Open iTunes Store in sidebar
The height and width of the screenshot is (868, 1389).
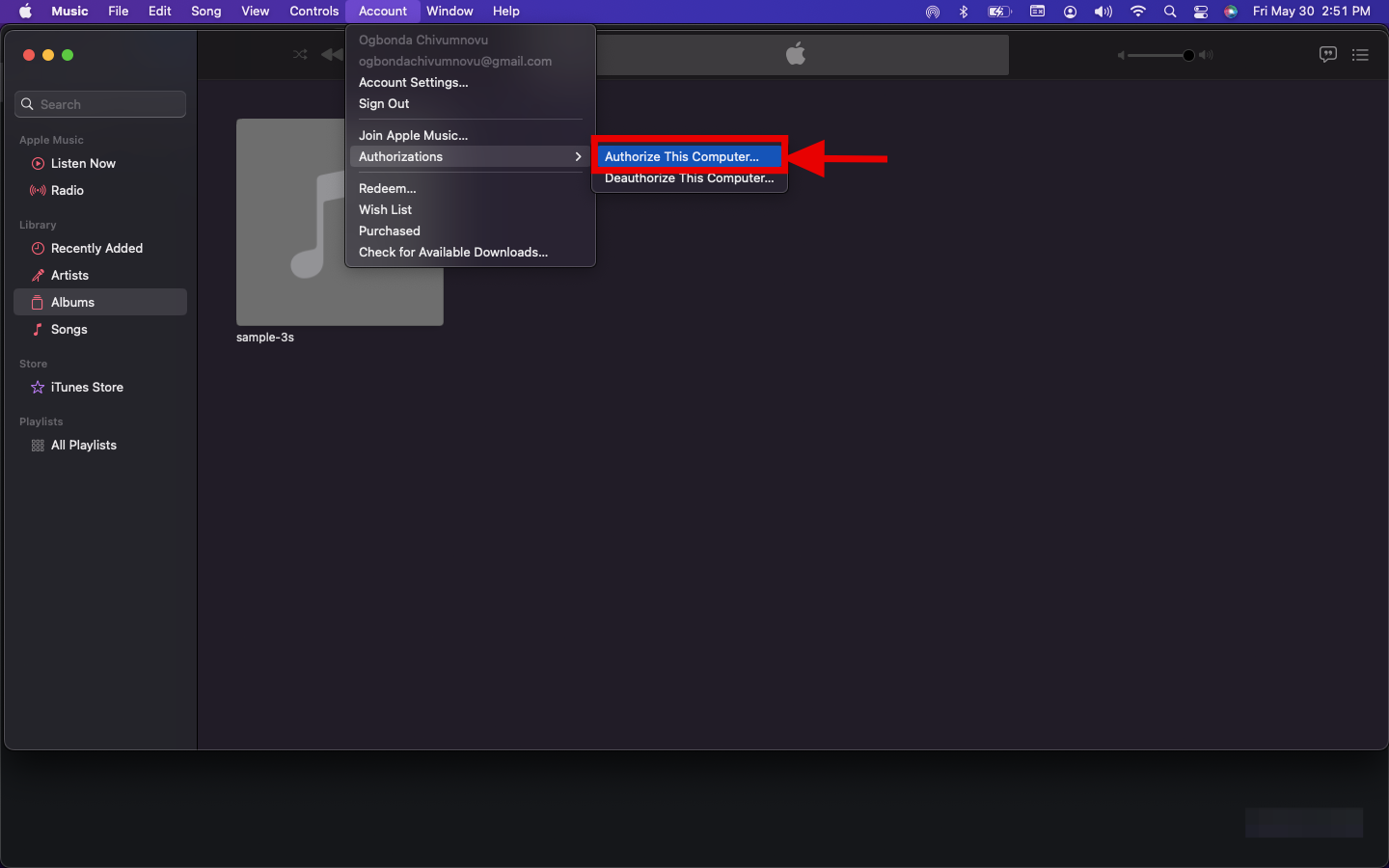pyautogui.click(x=100, y=388)
